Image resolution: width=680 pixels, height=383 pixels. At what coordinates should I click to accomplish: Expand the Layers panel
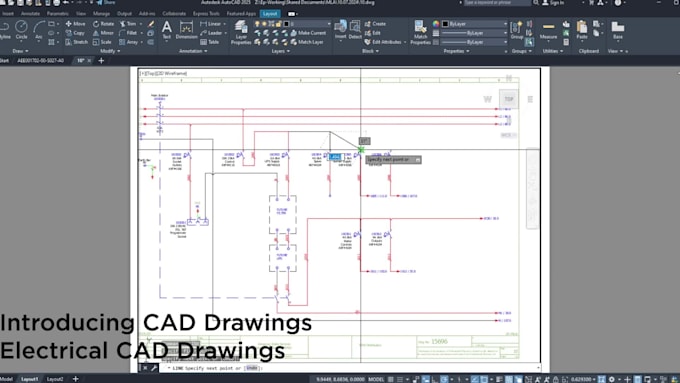tap(281, 51)
